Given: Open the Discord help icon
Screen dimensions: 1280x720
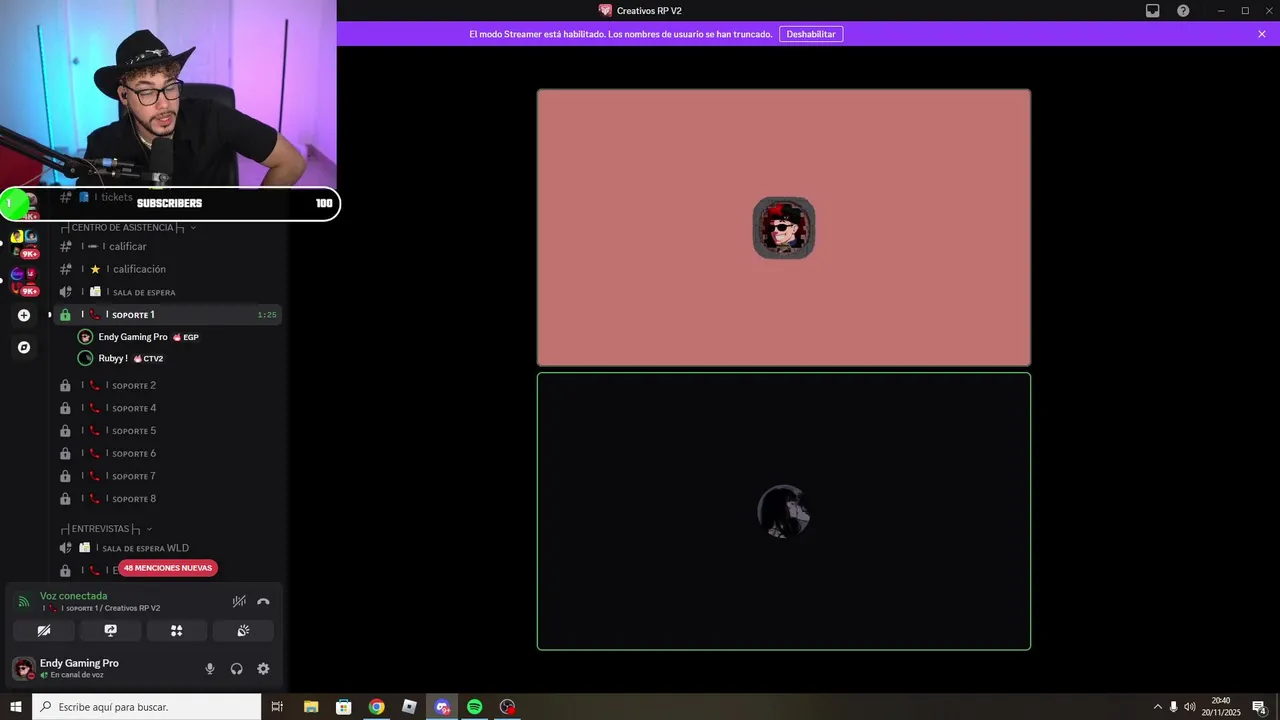Looking at the screenshot, I should pos(1183,10).
